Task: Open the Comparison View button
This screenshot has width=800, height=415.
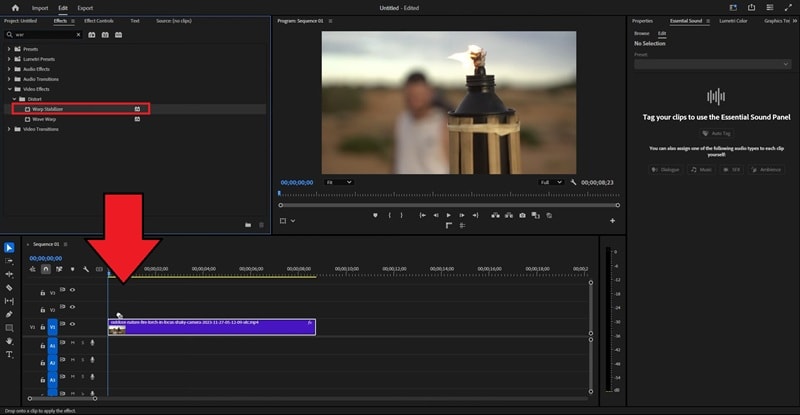Action: tap(536, 215)
